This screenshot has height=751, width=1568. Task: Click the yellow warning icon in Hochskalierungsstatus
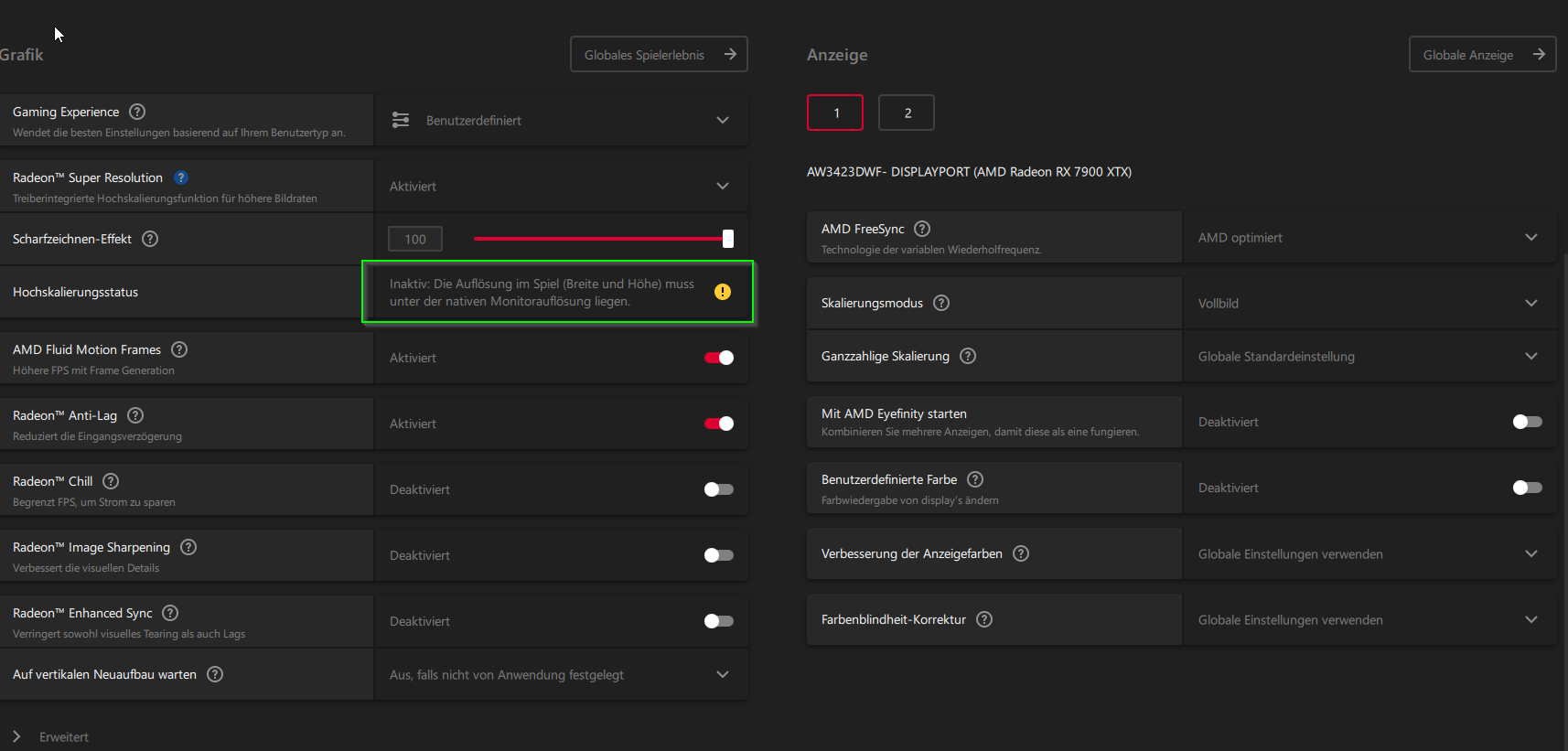(723, 292)
